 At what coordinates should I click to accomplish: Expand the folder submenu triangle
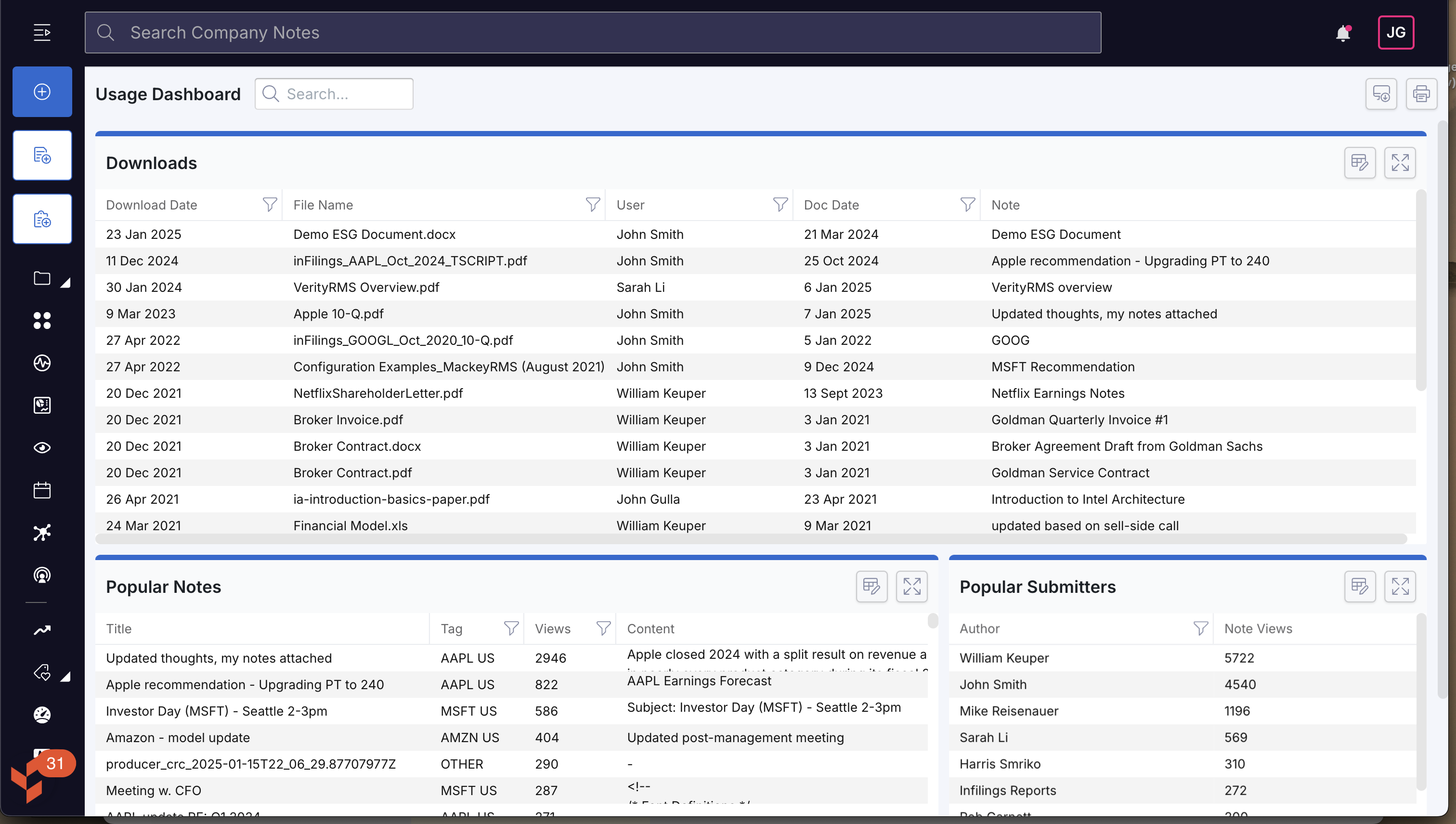(65, 282)
